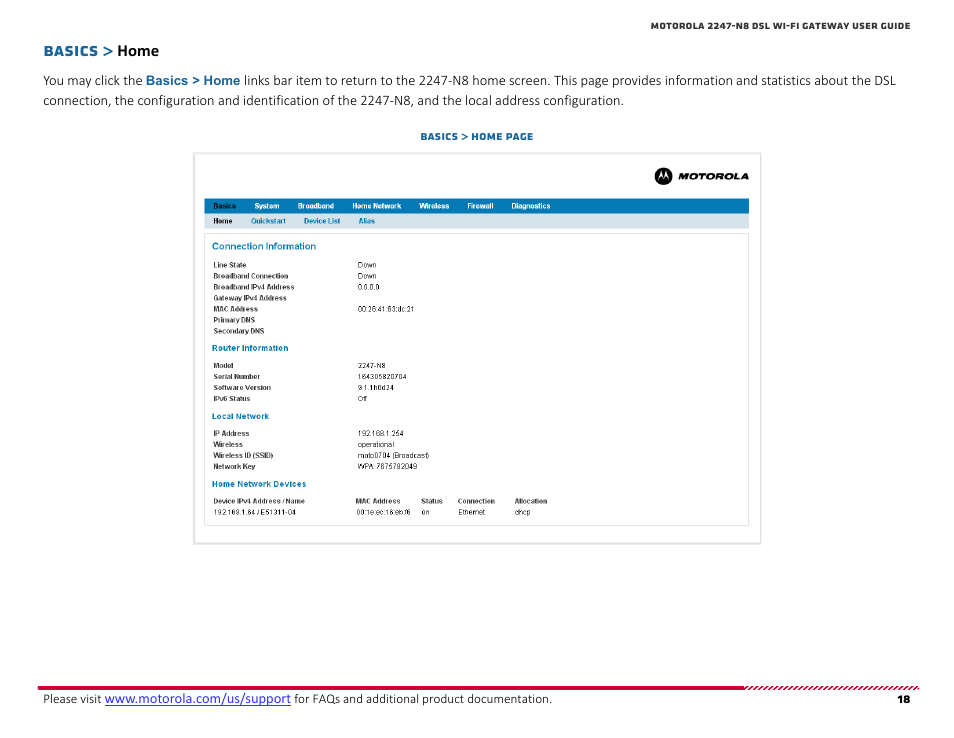954x738 pixels.
Task: Select the dhcp allocation cell
Action: click(522, 512)
